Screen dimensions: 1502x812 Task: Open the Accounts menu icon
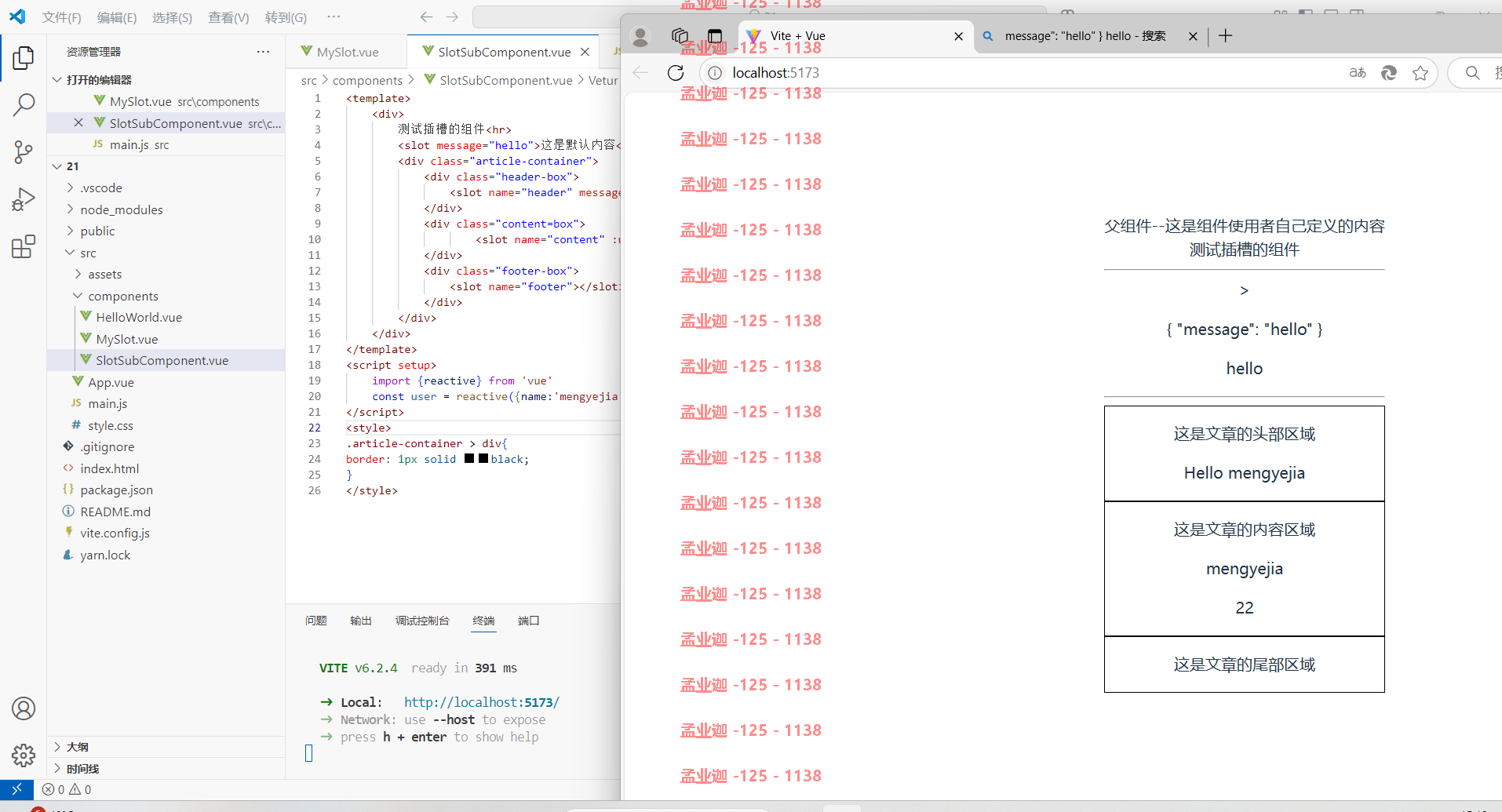pos(24,708)
